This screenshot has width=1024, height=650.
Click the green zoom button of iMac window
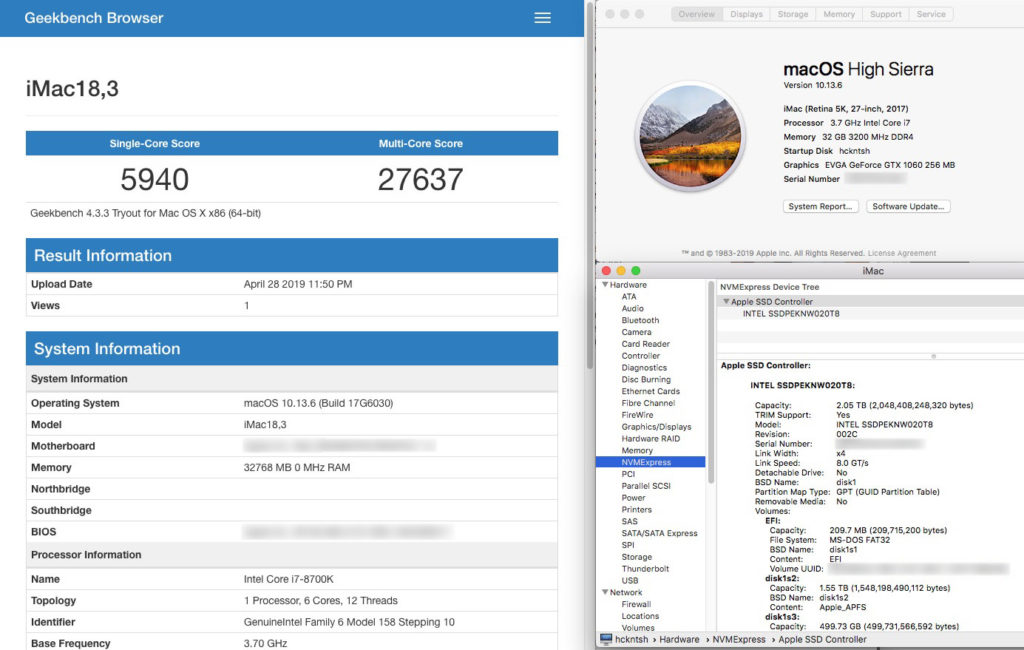(635, 270)
